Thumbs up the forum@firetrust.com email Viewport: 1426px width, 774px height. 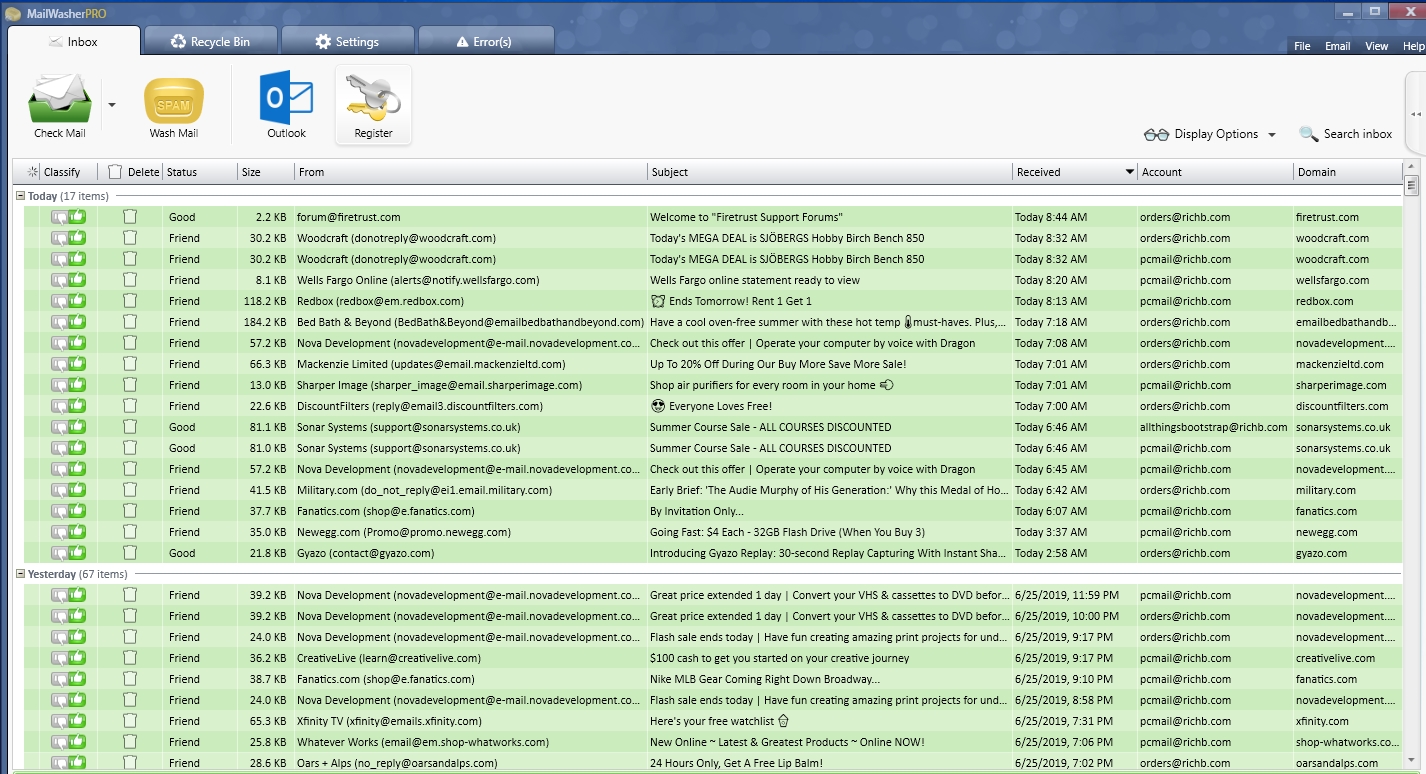(x=77, y=216)
